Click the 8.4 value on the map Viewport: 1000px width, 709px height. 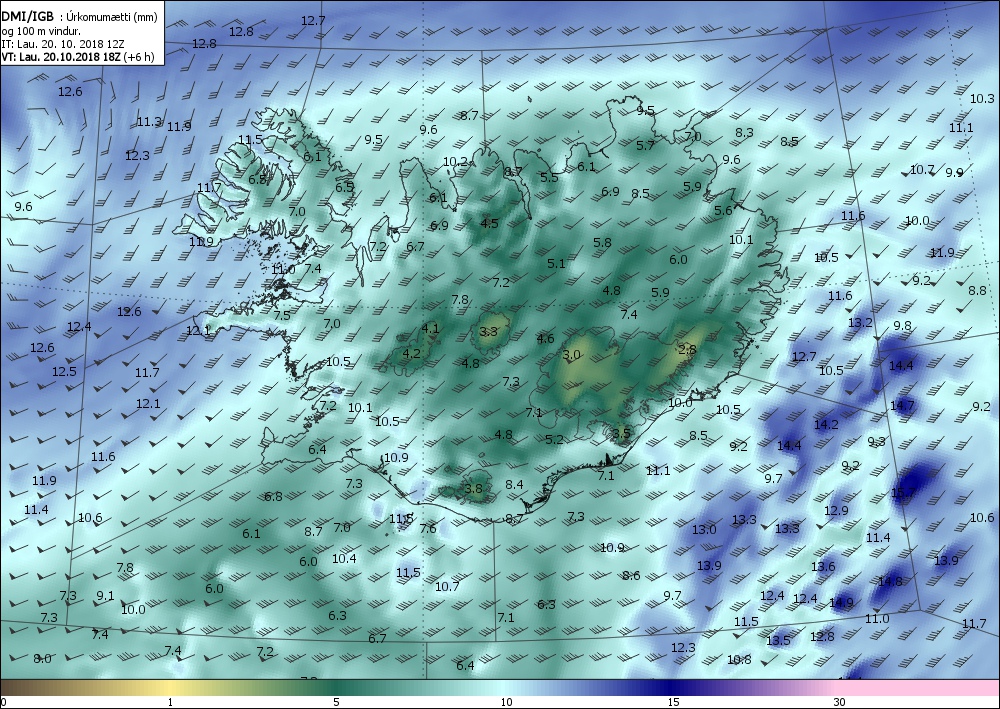coord(514,485)
